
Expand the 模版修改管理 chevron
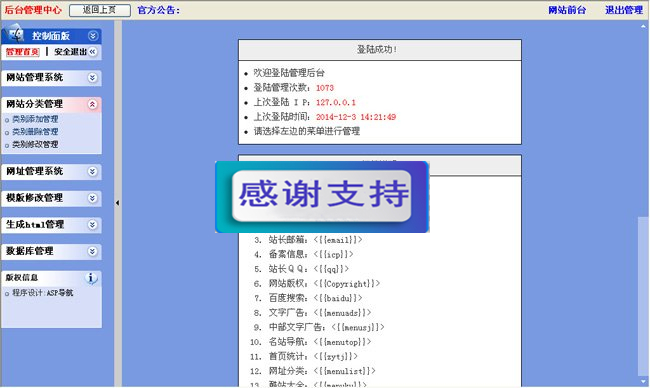pyautogui.click(x=92, y=198)
